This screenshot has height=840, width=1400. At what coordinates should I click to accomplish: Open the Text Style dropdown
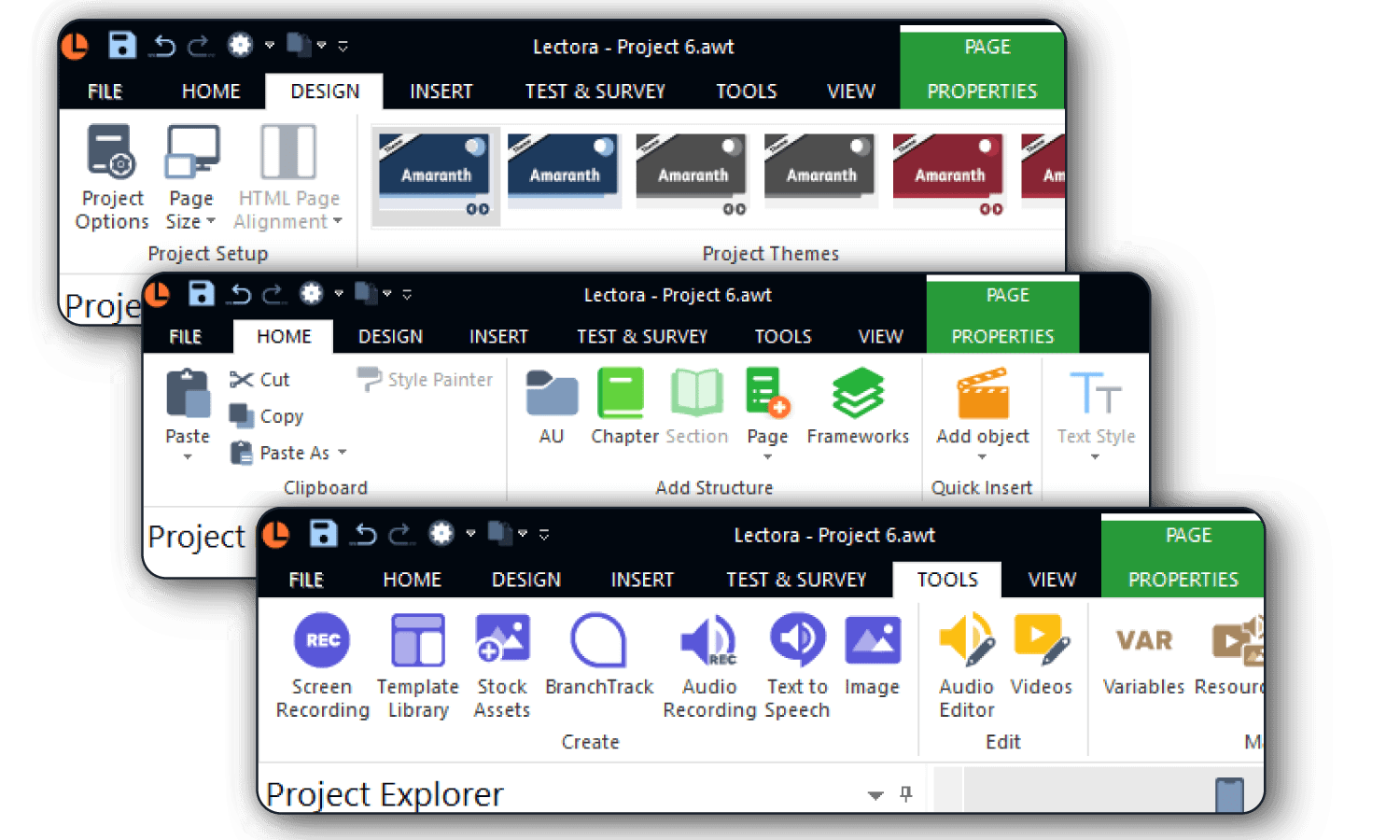tap(1095, 457)
